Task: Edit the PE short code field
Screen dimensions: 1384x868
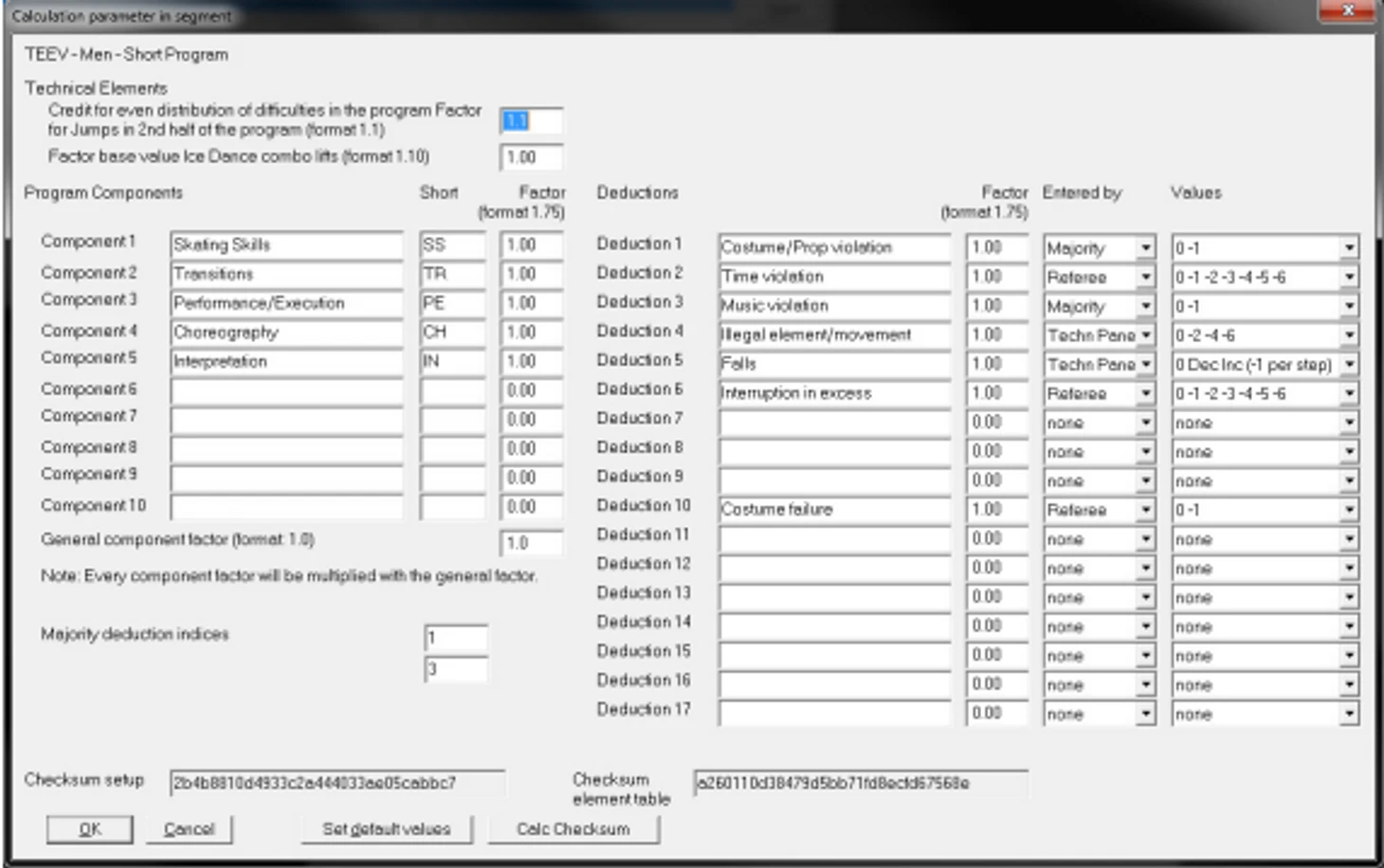Action: (452, 303)
